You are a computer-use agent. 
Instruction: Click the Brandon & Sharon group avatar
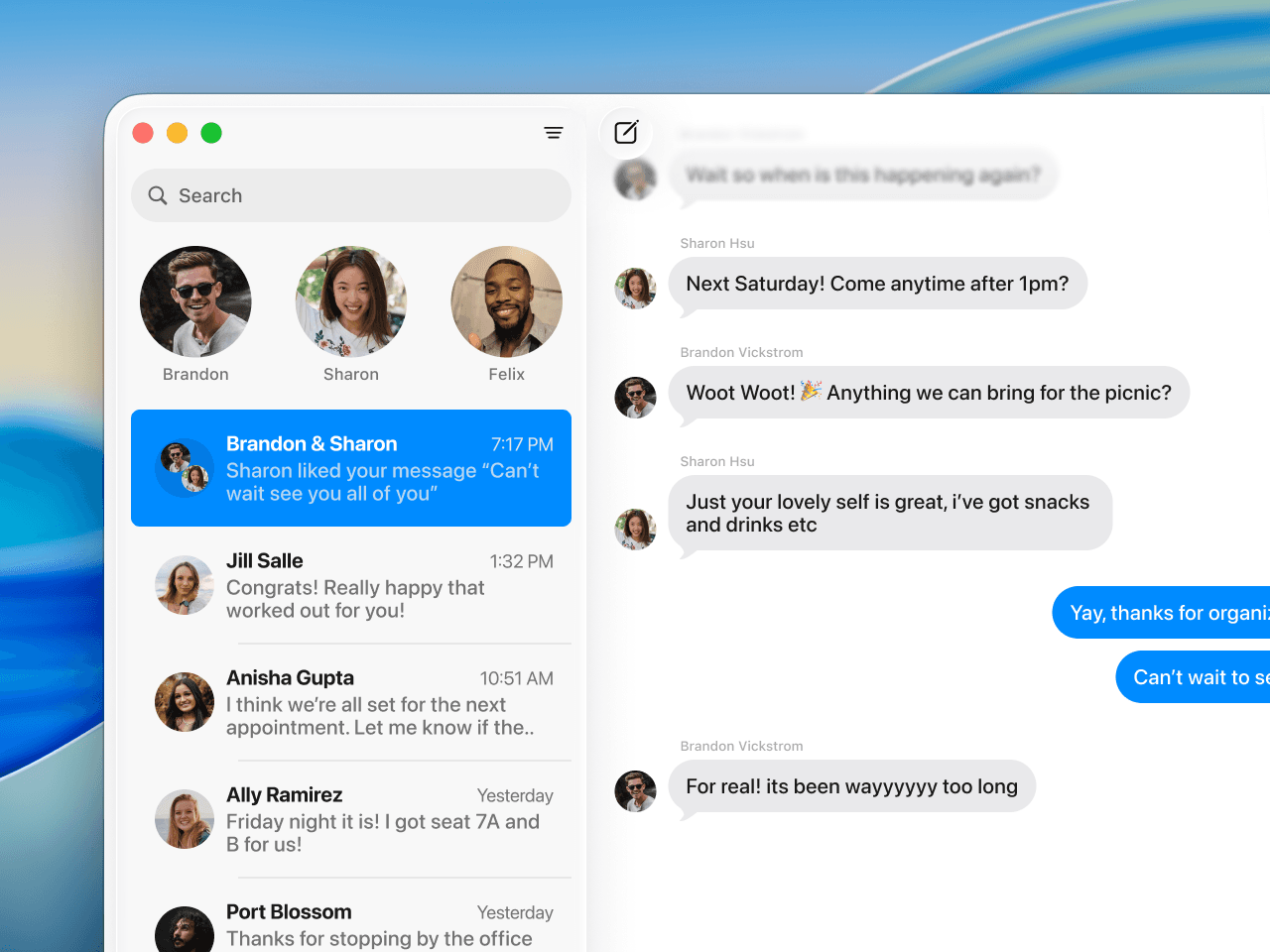point(184,468)
